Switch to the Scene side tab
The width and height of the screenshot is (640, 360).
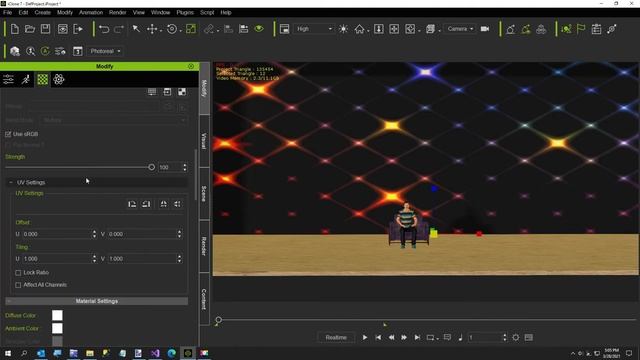204,193
